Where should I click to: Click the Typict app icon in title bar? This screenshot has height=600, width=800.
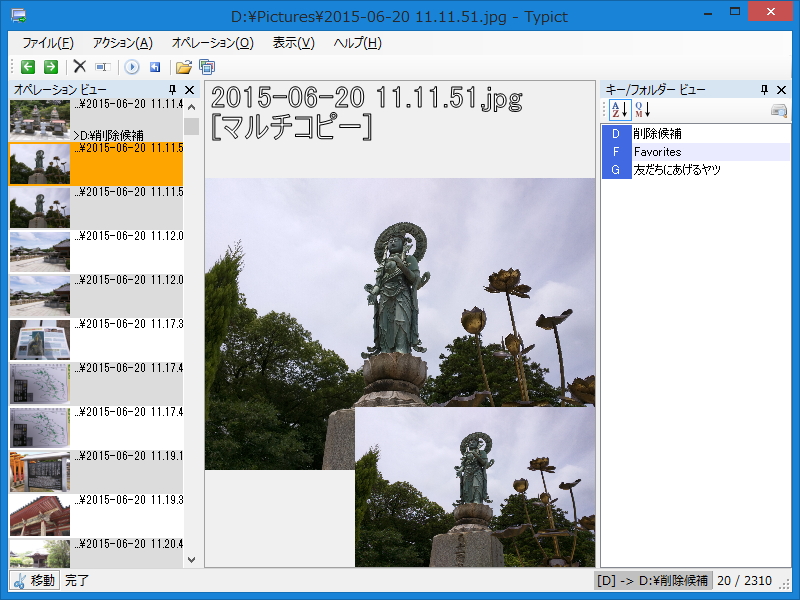[18, 16]
